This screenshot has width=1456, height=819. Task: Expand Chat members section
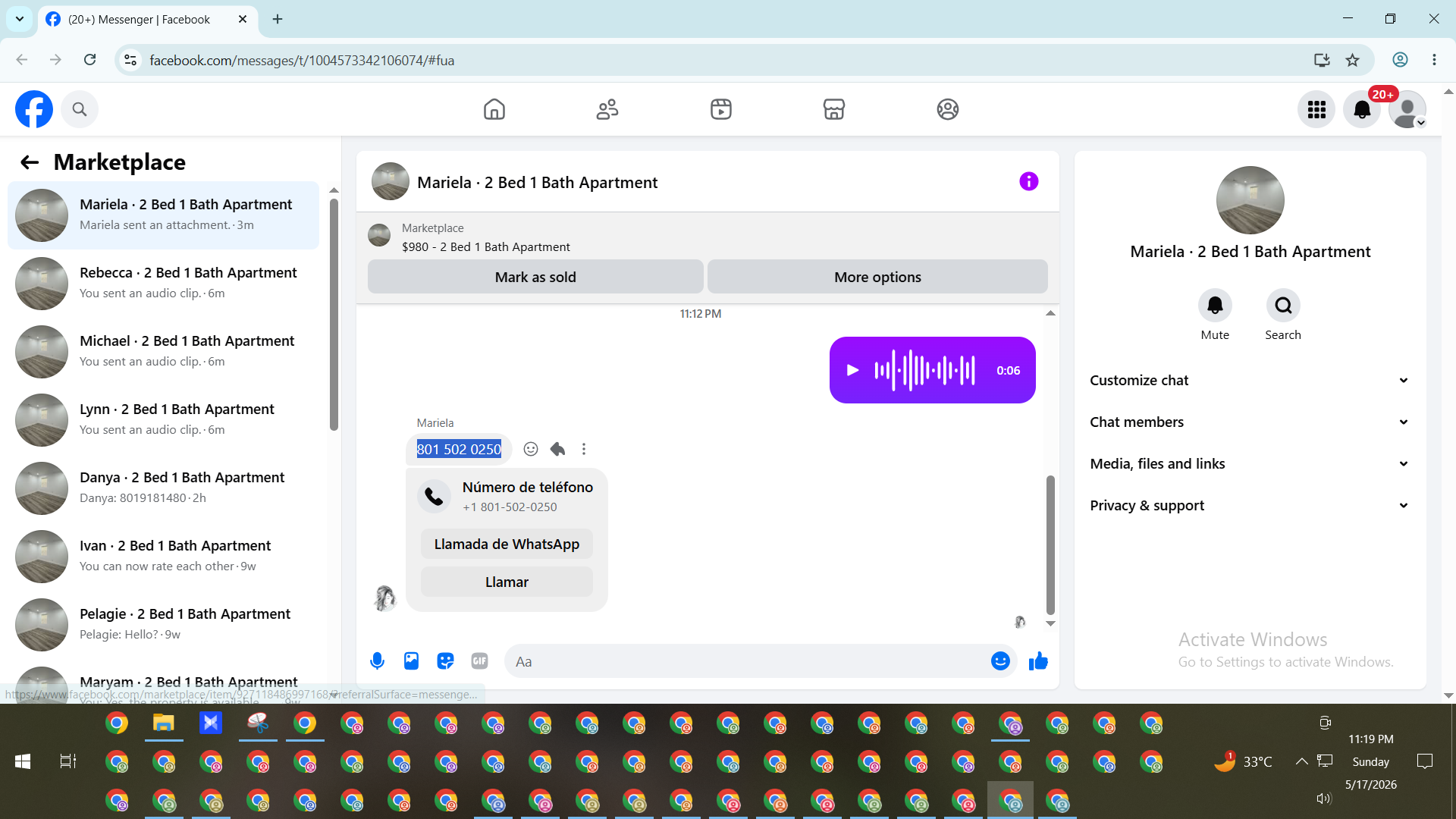(x=1250, y=422)
